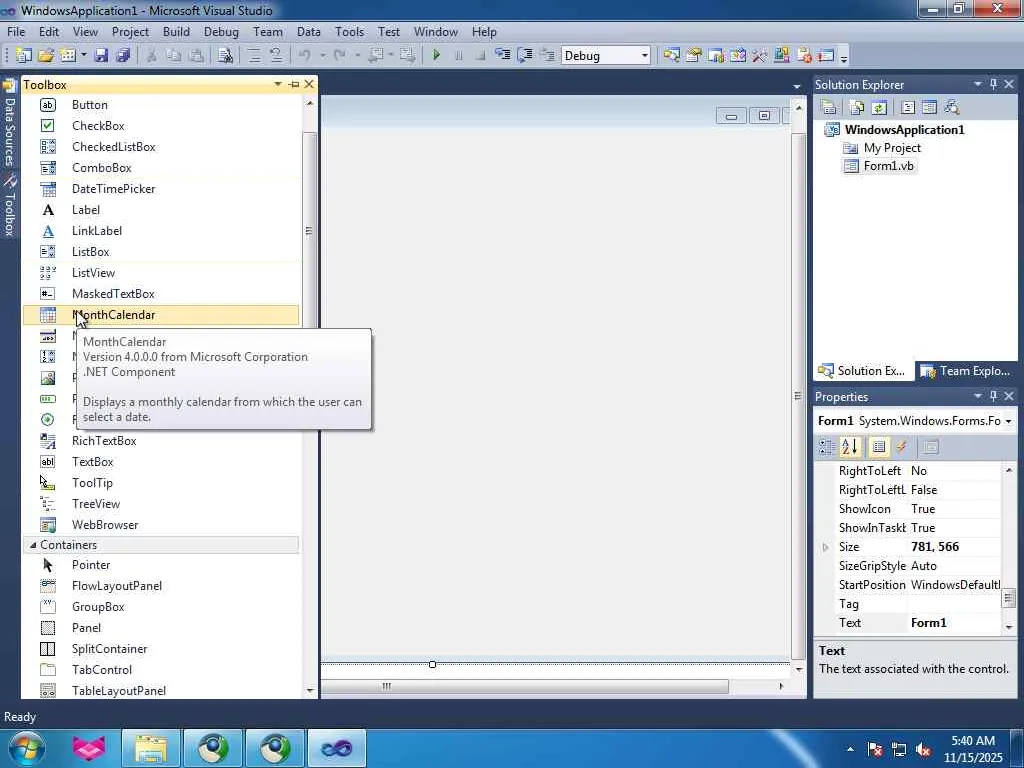Toggle auto-hide pin on Properties panel
1024x768 pixels.
click(994, 396)
